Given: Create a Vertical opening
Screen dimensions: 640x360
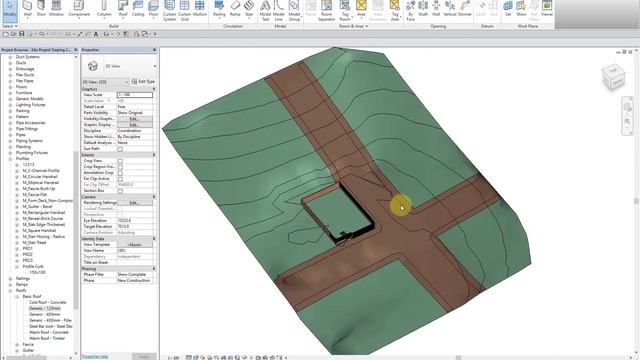Looking at the screenshot, I should click(x=450, y=9).
